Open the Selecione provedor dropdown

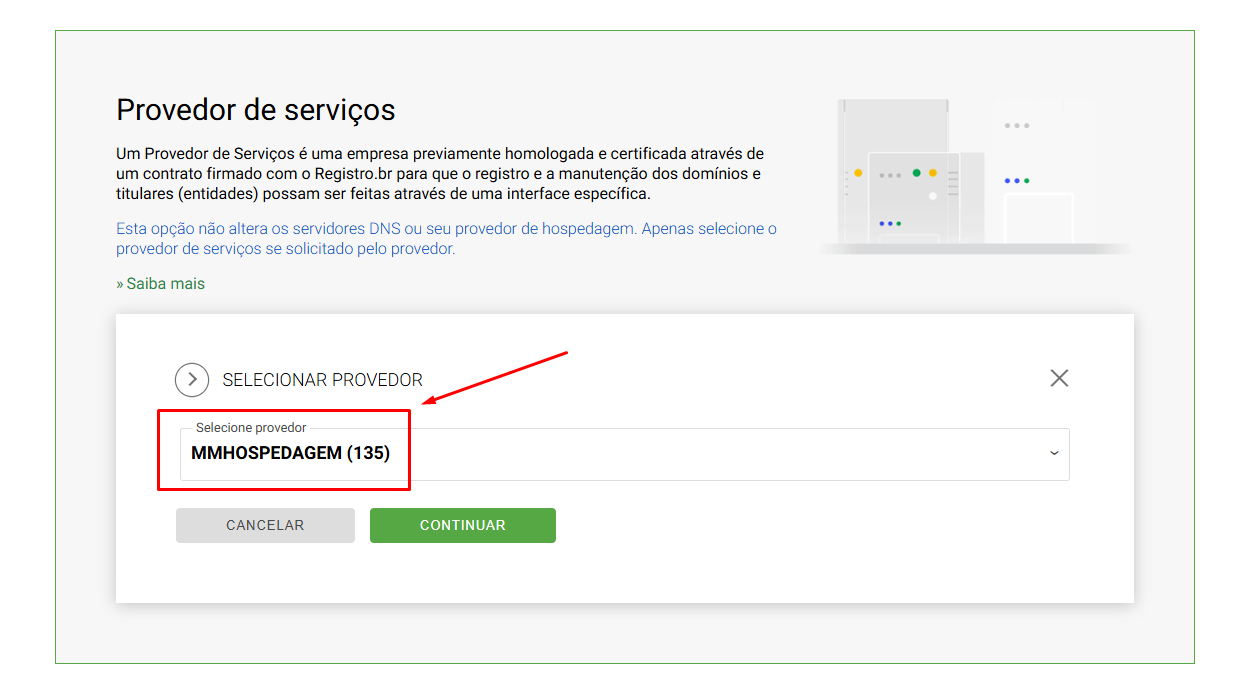tap(624, 454)
